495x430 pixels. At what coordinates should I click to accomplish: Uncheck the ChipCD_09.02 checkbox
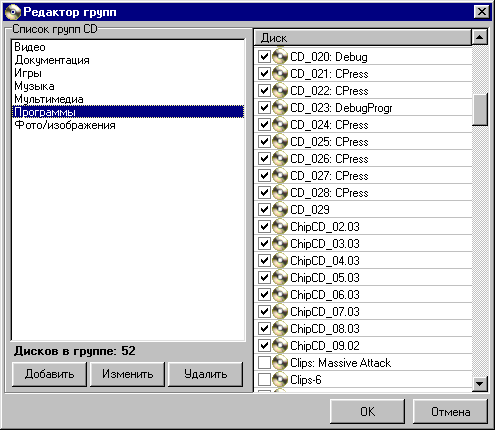(264, 346)
